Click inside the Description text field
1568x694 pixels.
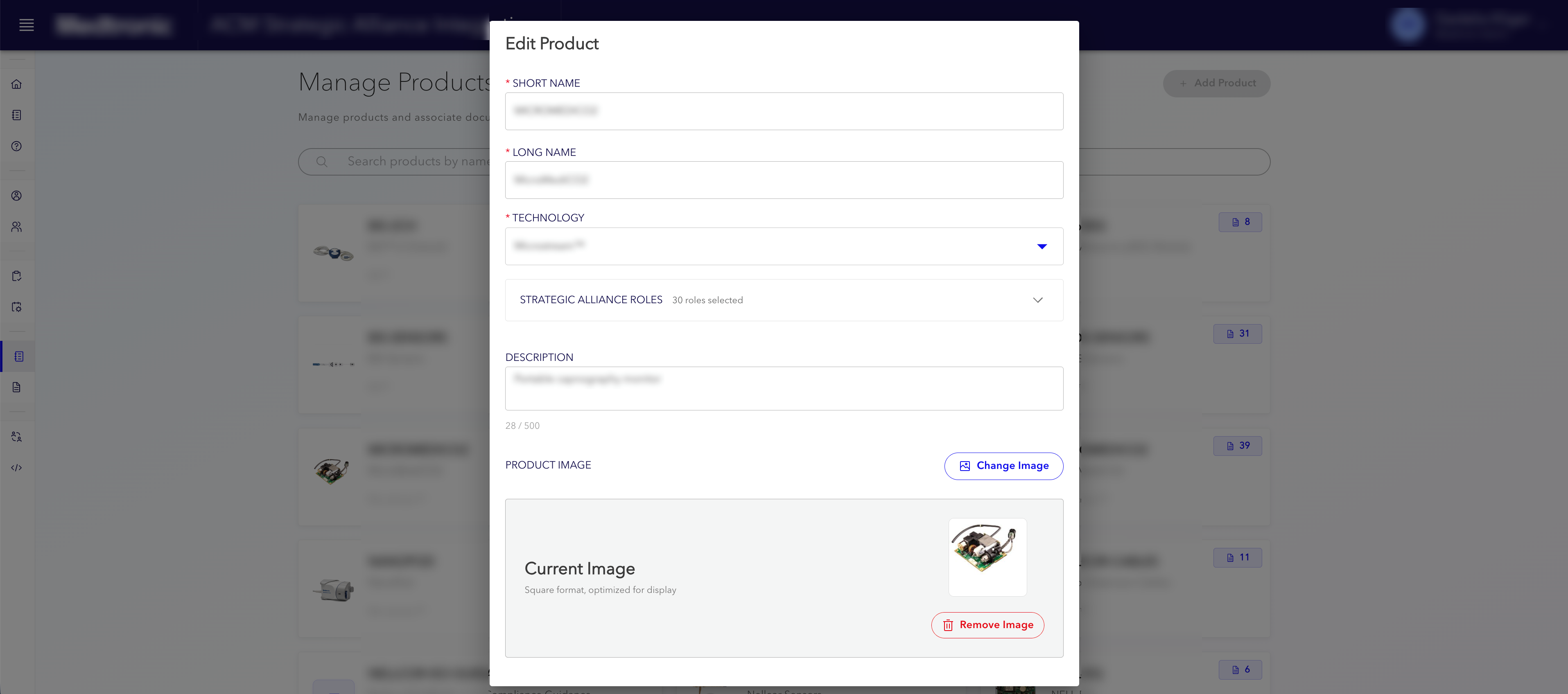tap(784, 388)
